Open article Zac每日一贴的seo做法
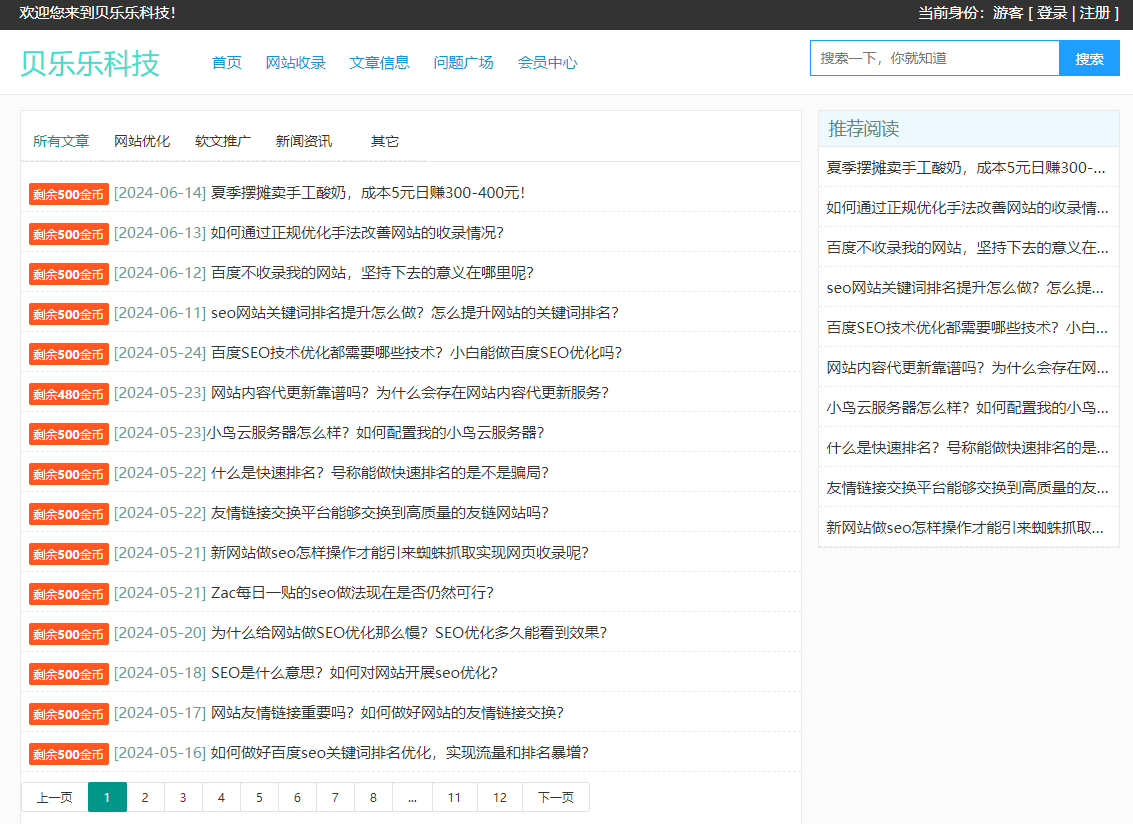This screenshot has height=824, width=1133. [x=352, y=593]
